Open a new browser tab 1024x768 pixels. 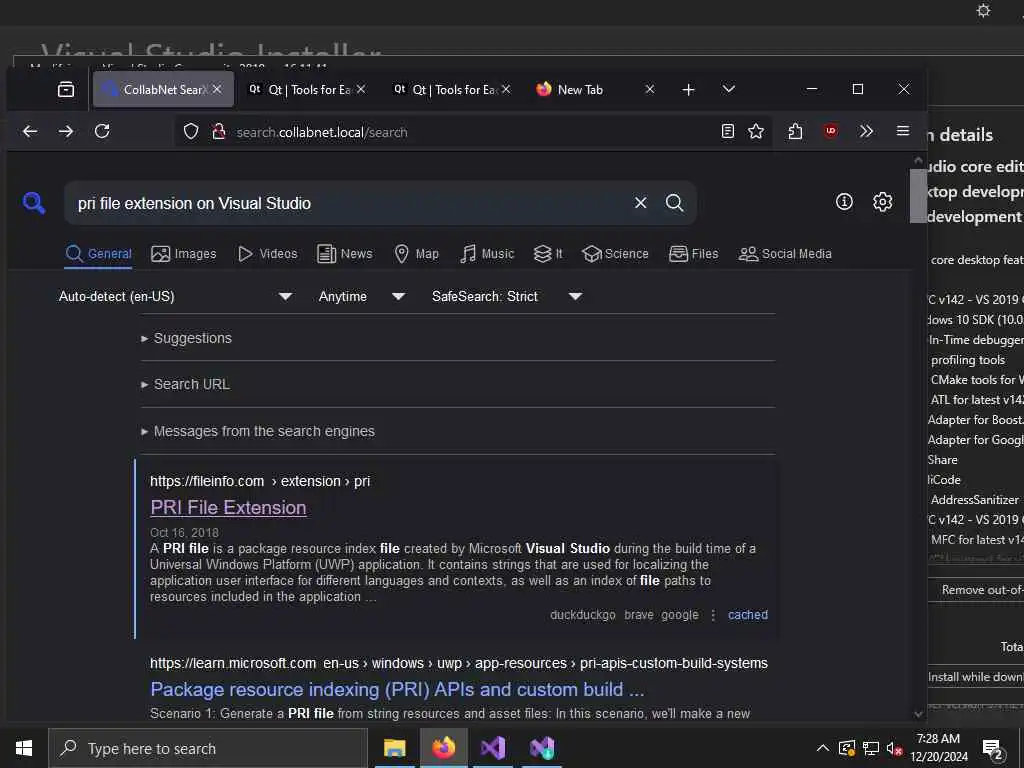(688, 89)
